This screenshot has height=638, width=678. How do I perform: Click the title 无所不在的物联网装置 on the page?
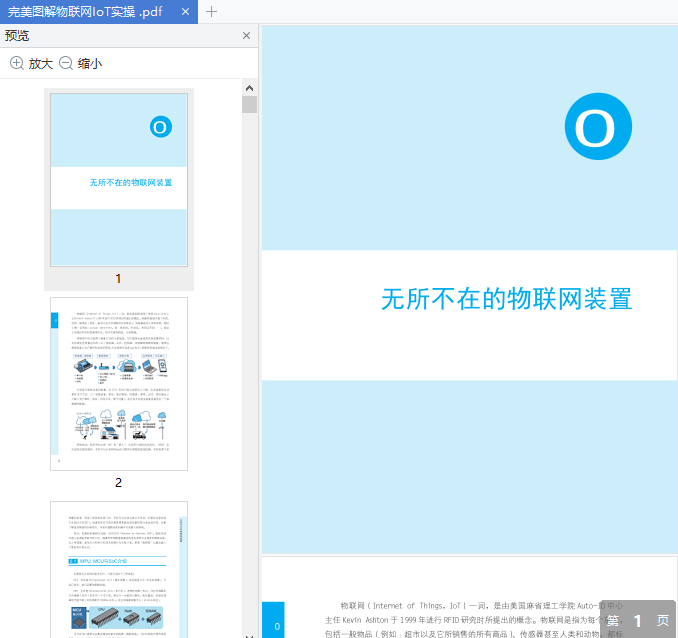507,299
